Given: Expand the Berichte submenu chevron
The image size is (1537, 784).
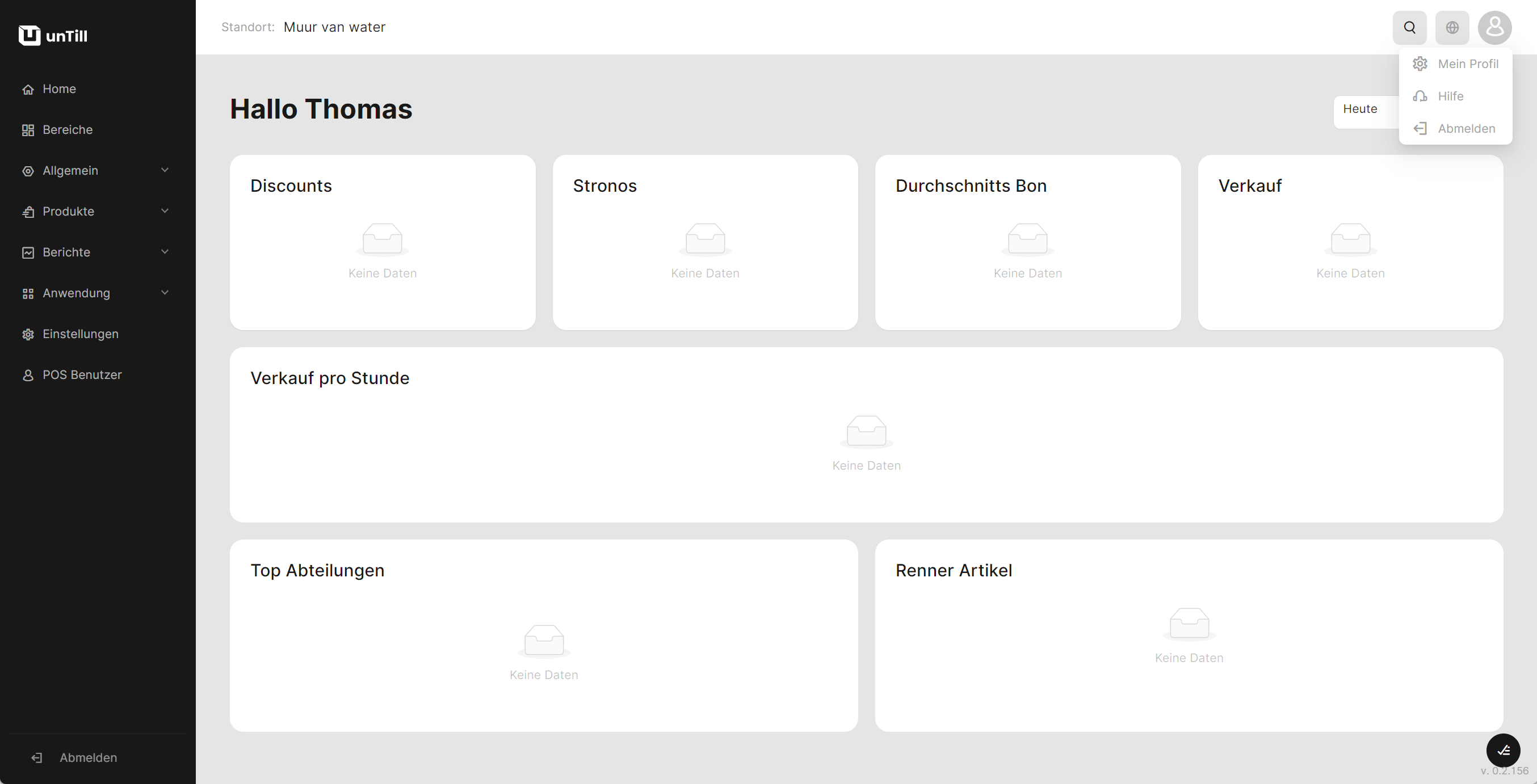Looking at the screenshot, I should tap(165, 252).
